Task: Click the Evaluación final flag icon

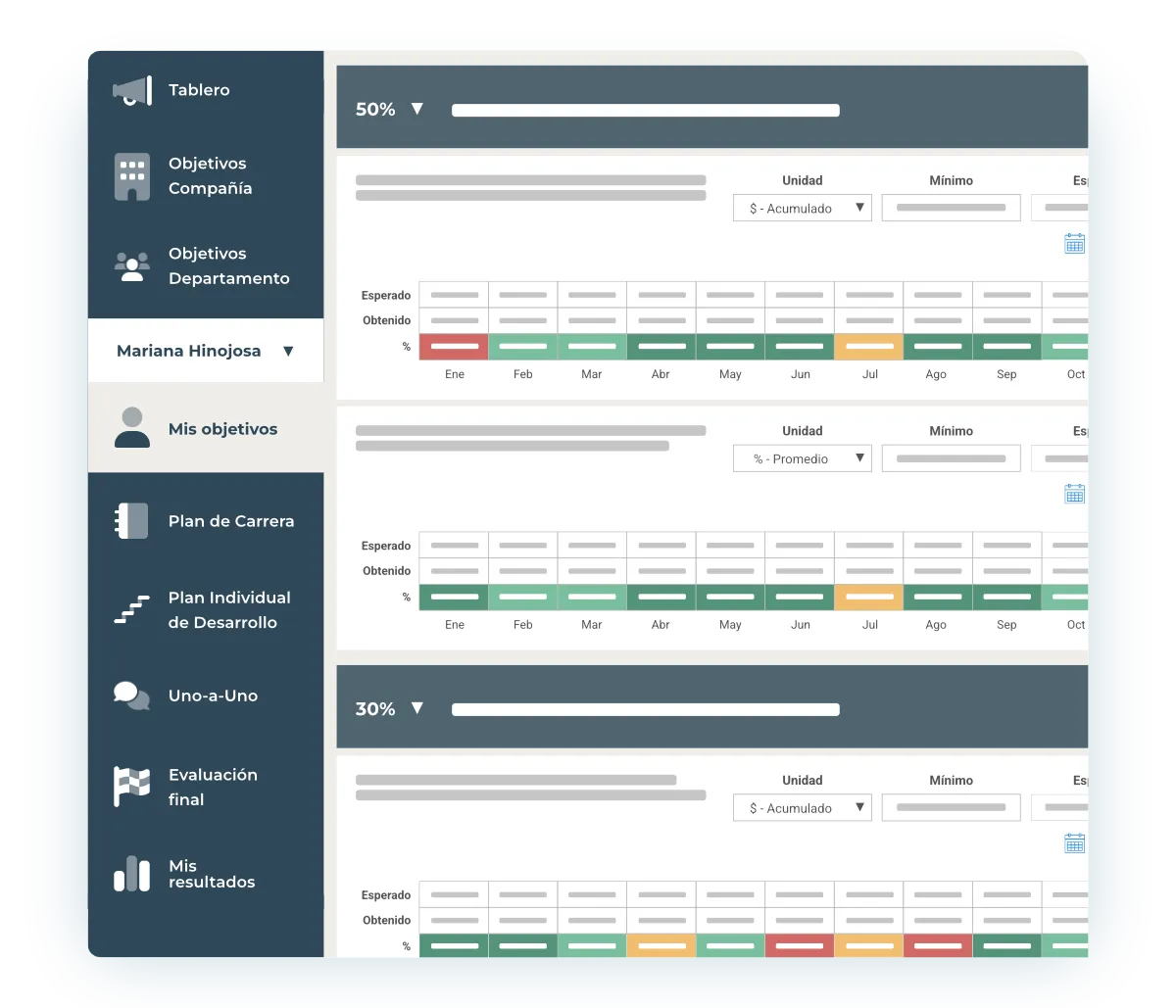Action: (x=131, y=787)
